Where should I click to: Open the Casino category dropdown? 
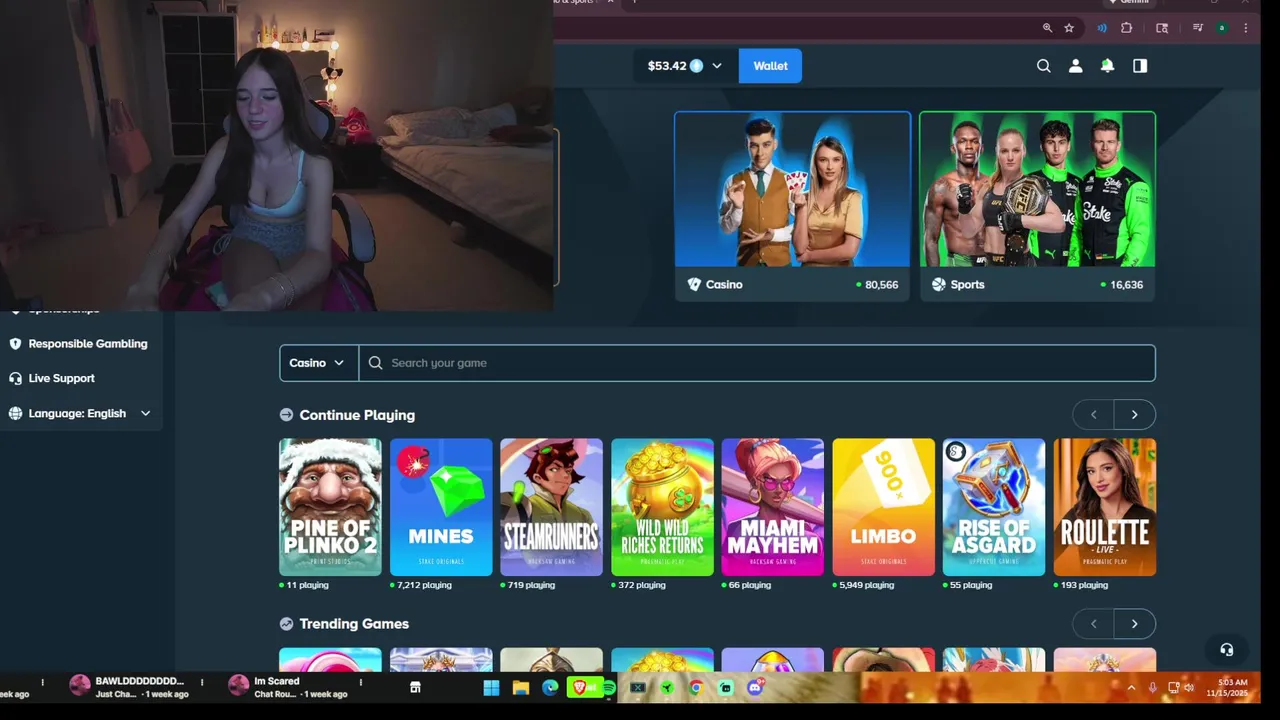coord(318,363)
